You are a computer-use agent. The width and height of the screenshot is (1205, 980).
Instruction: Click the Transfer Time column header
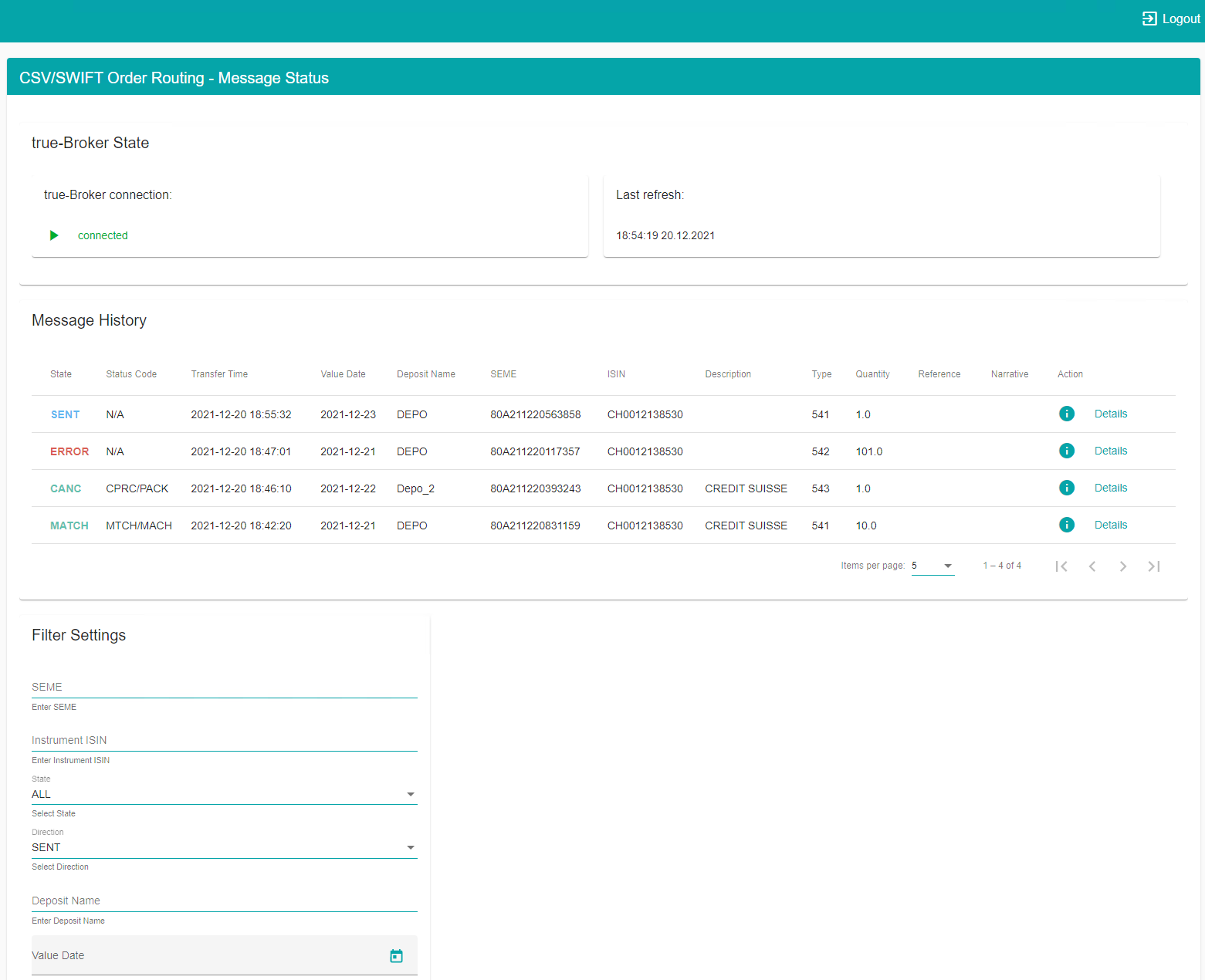(x=219, y=374)
